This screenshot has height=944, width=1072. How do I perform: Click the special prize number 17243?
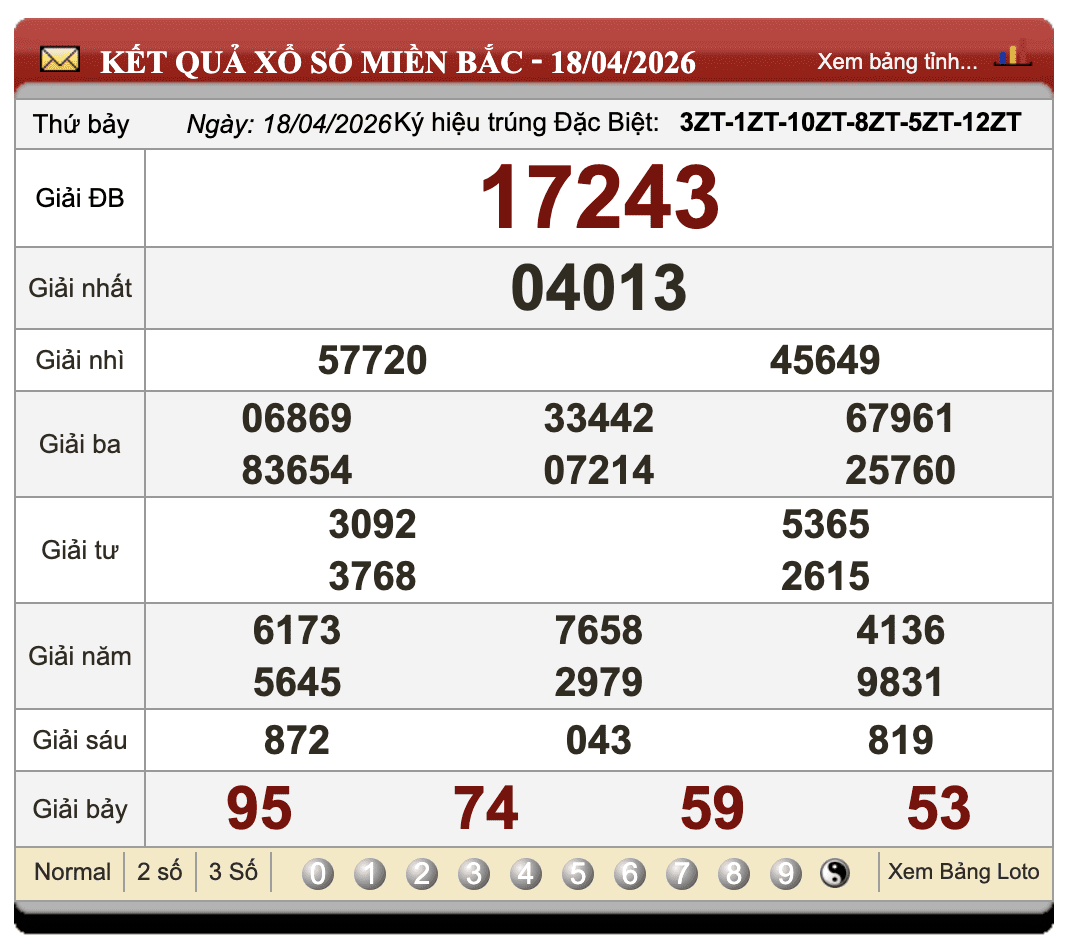(600, 198)
